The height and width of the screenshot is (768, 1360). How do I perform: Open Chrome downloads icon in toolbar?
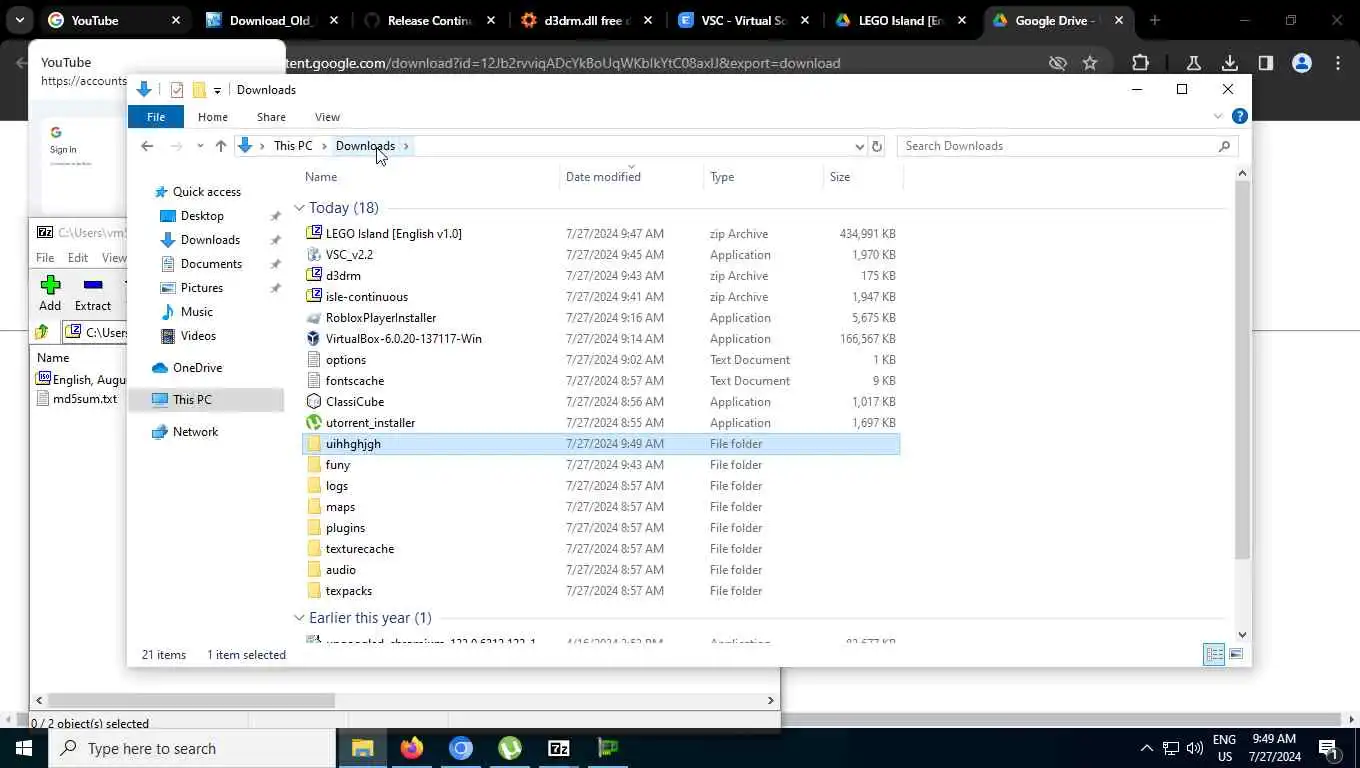pyautogui.click(x=1230, y=63)
